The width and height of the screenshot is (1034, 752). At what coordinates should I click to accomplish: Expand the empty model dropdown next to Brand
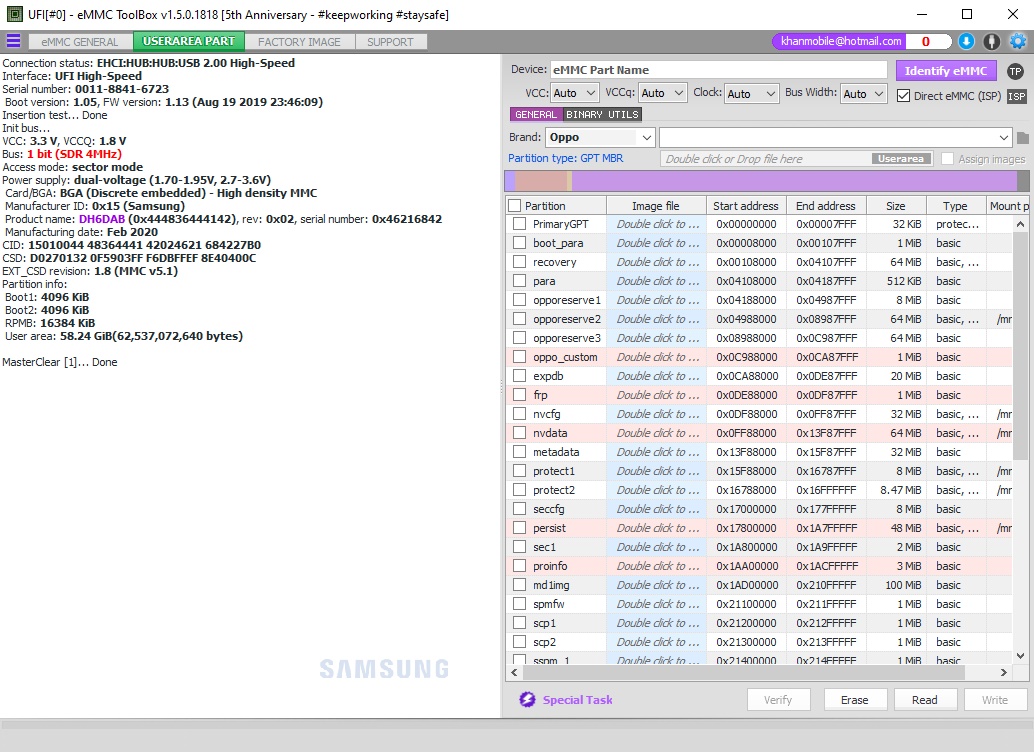point(836,137)
